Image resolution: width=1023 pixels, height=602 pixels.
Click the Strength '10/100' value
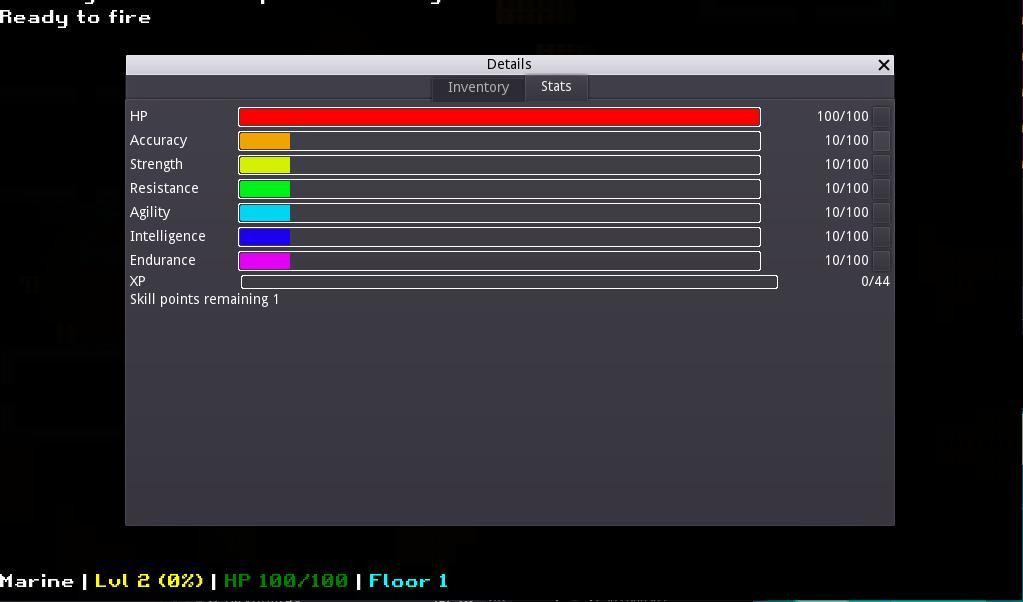846,165
